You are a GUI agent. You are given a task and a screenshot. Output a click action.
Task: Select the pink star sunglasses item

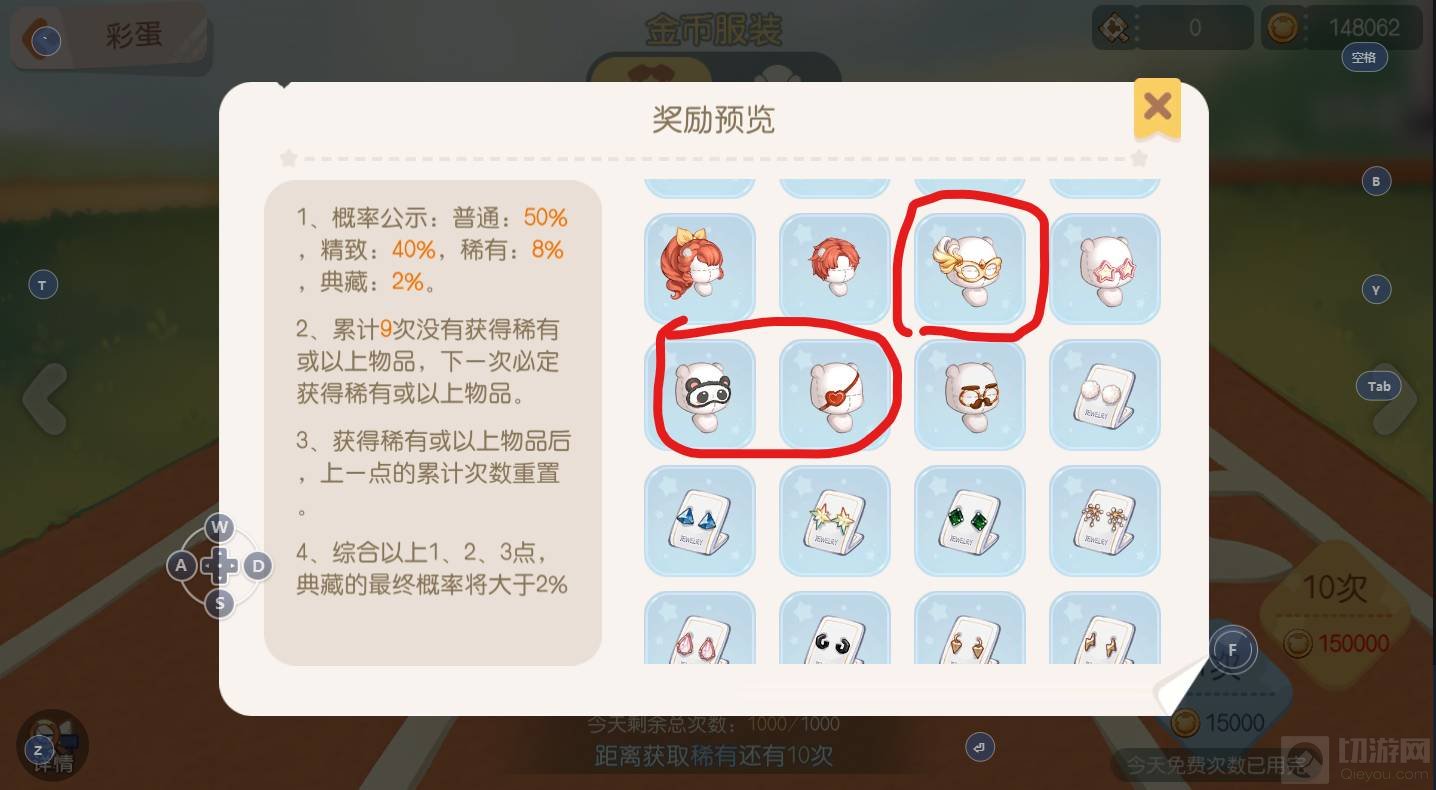pyautogui.click(x=1105, y=268)
